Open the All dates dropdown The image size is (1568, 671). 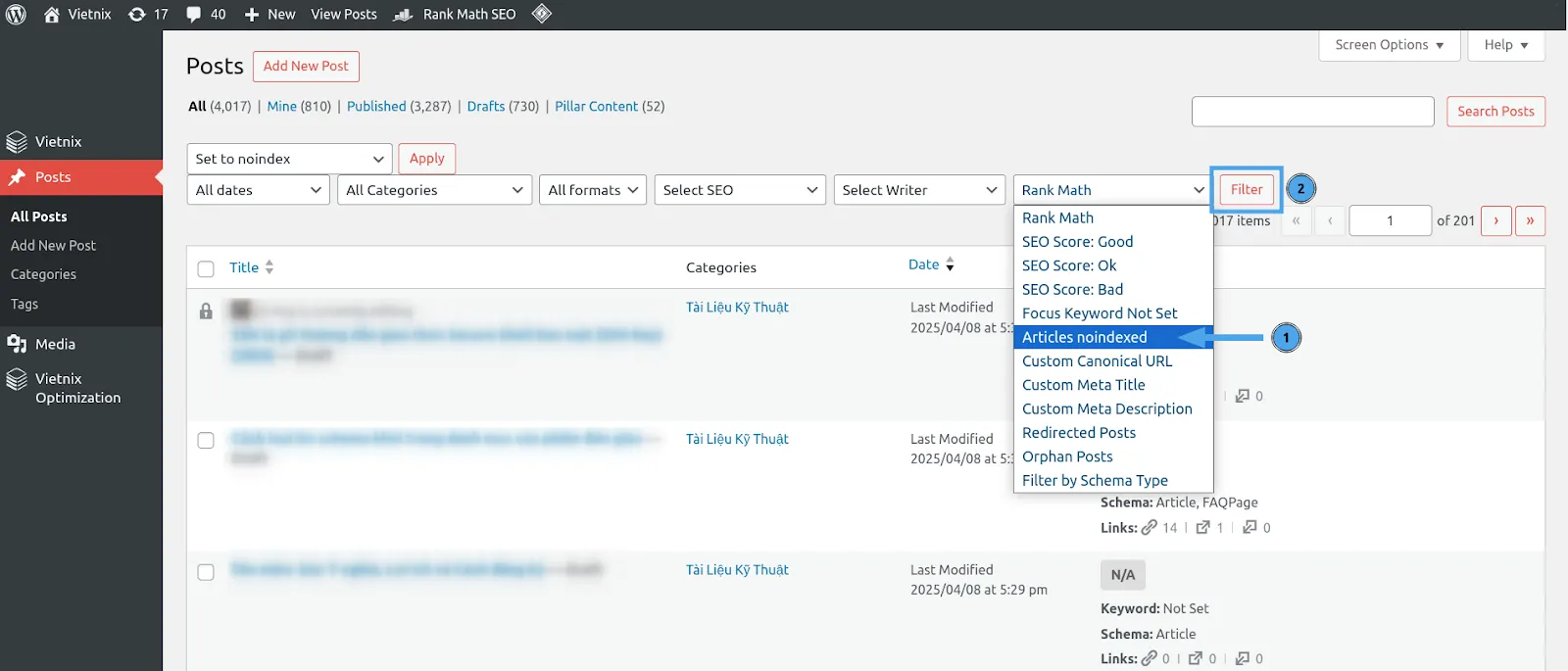pos(258,190)
